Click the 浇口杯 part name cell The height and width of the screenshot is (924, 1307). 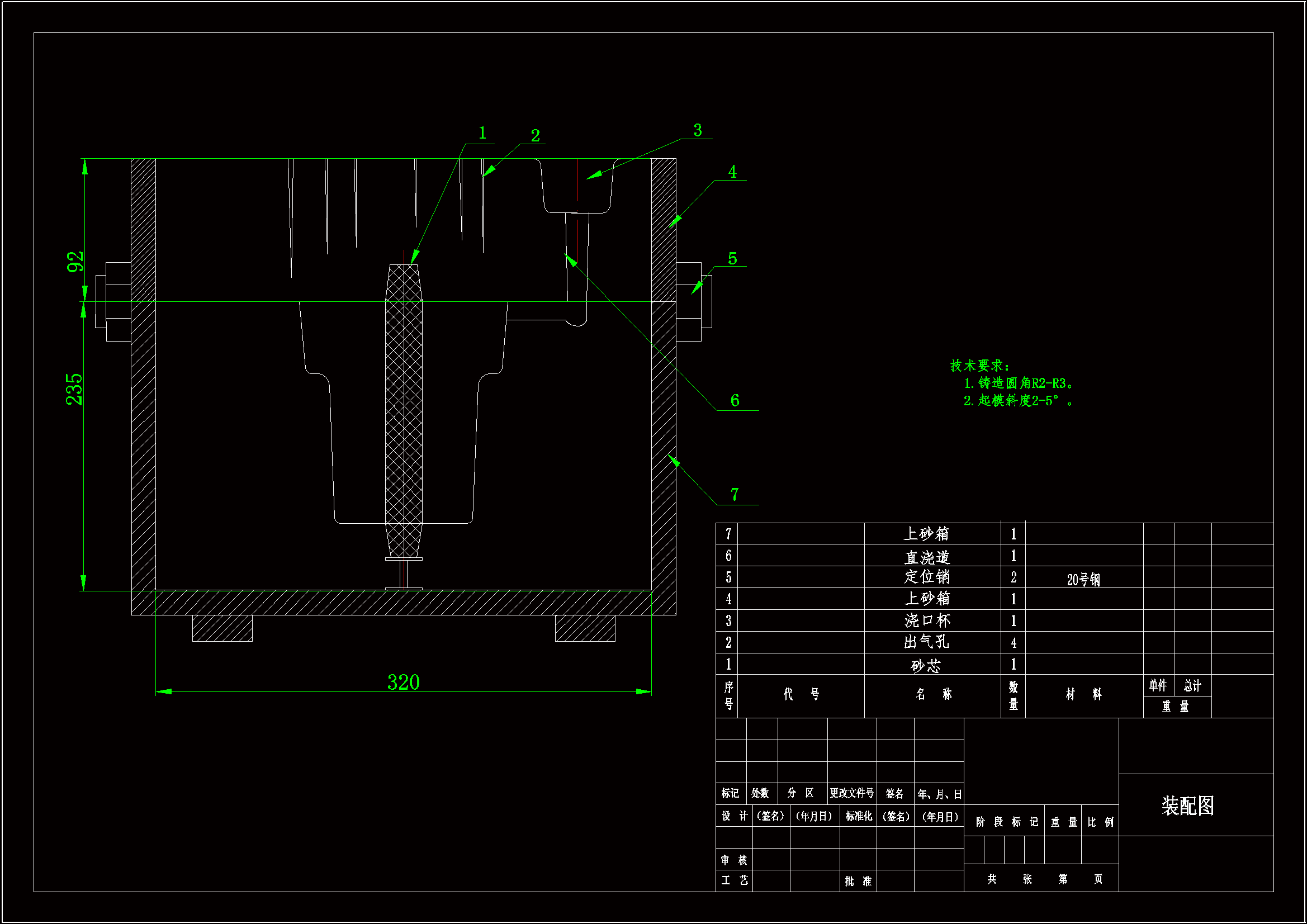tap(927, 620)
